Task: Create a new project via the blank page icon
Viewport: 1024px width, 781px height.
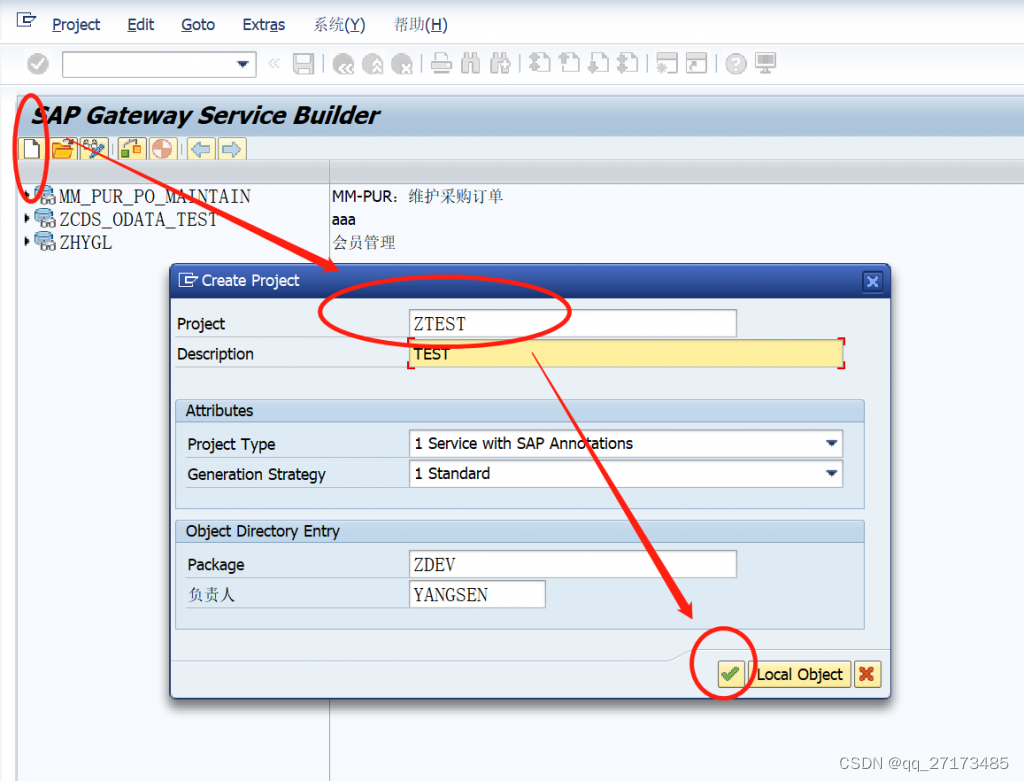Action: coord(33,149)
